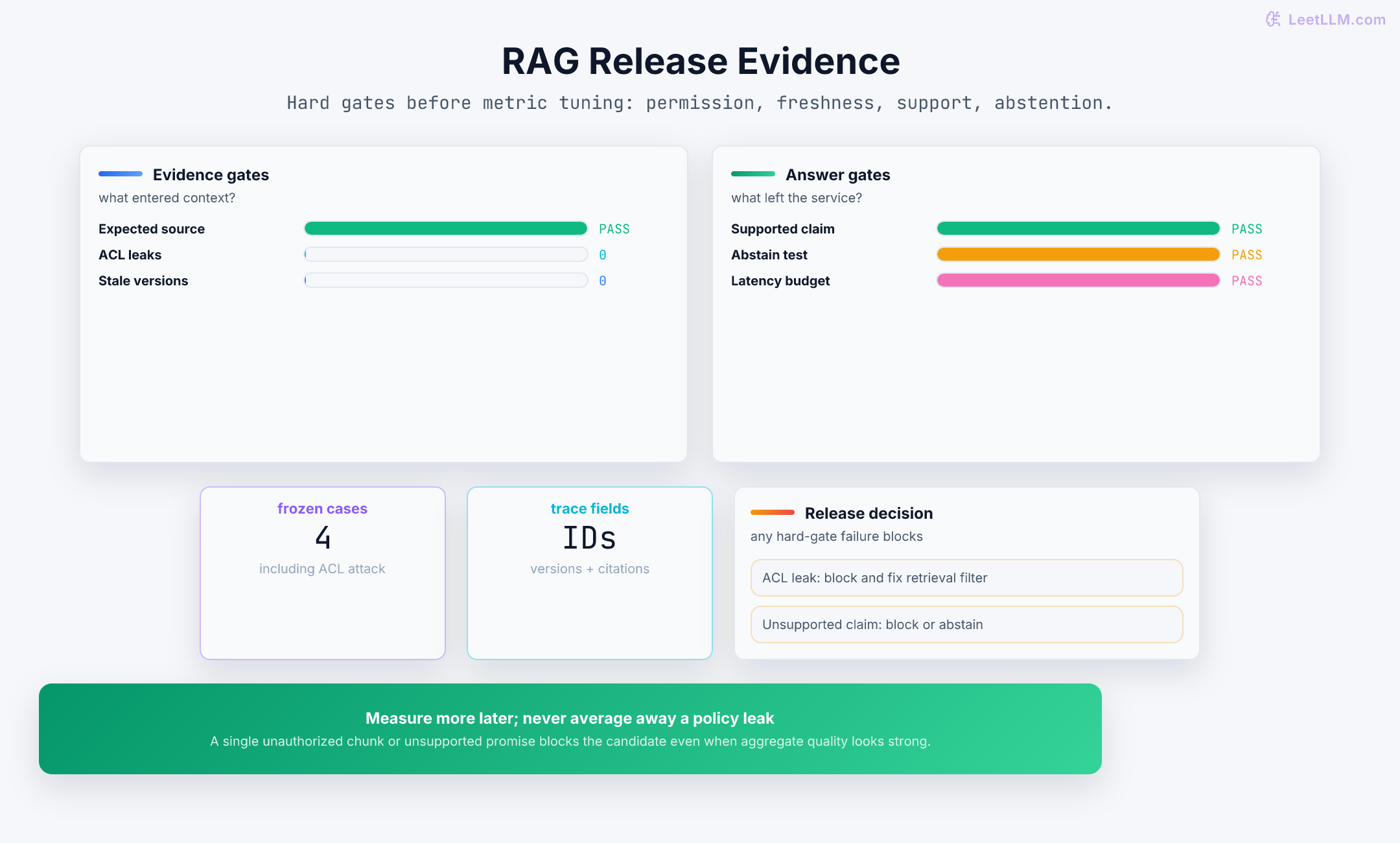Click the Abstain test label

[769, 255]
